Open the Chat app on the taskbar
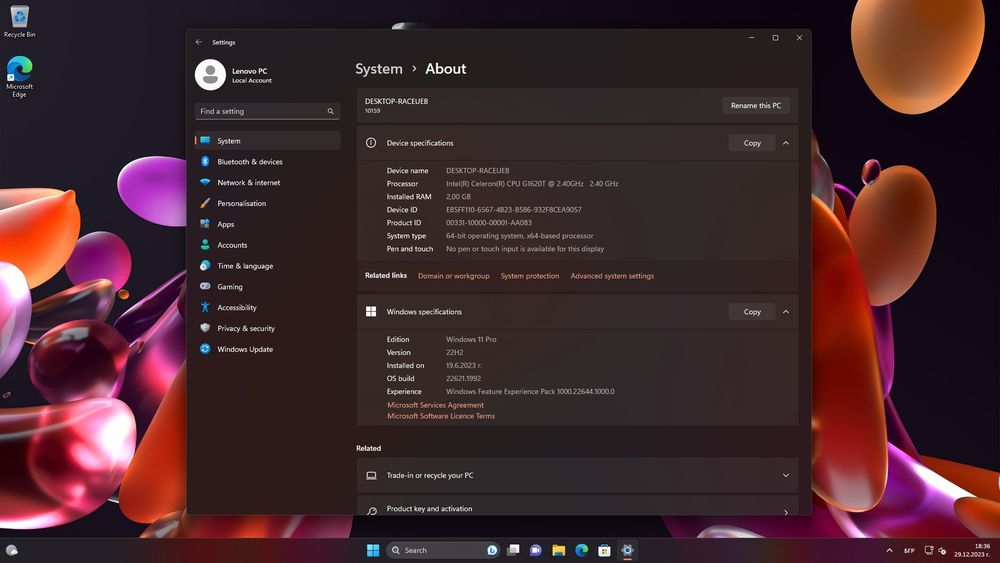The width and height of the screenshot is (1000, 563). (x=536, y=550)
